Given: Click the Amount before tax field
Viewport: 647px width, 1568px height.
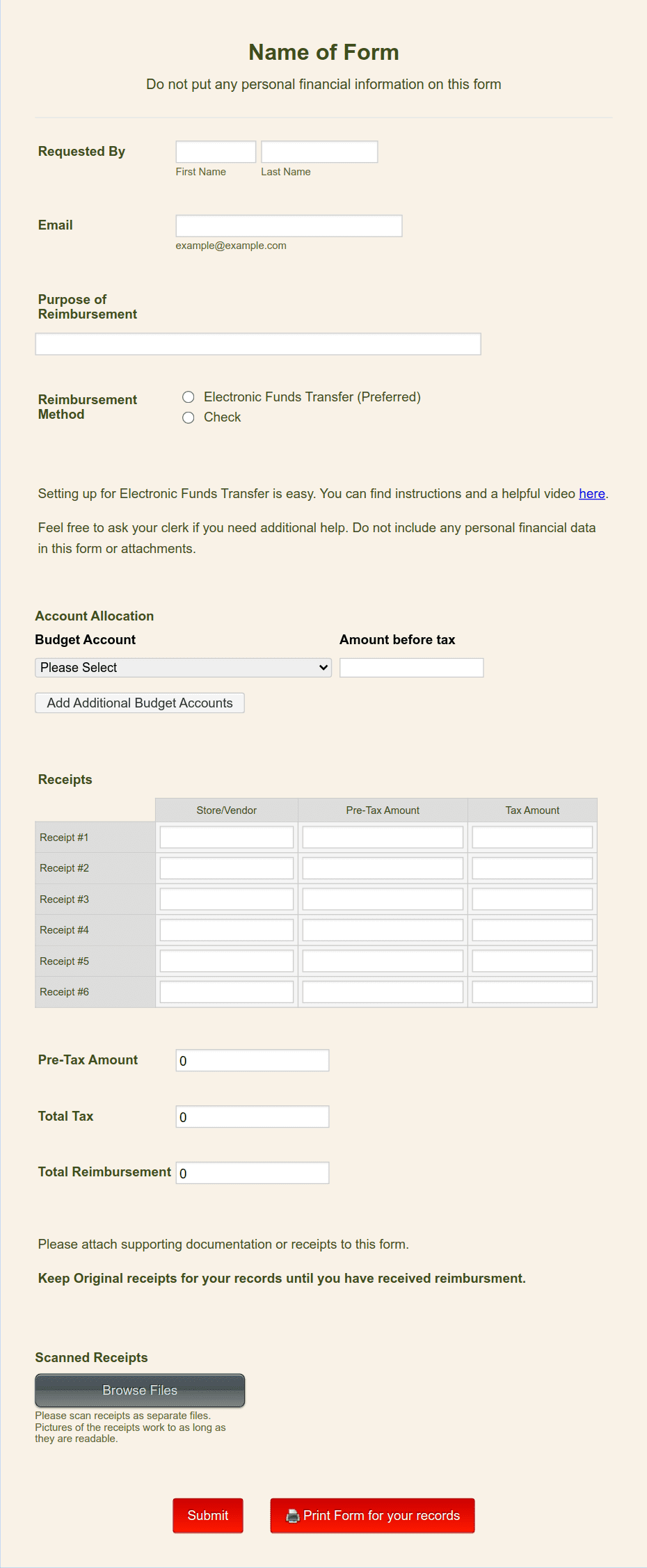Looking at the screenshot, I should pyautogui.click(x=410, y=667).
